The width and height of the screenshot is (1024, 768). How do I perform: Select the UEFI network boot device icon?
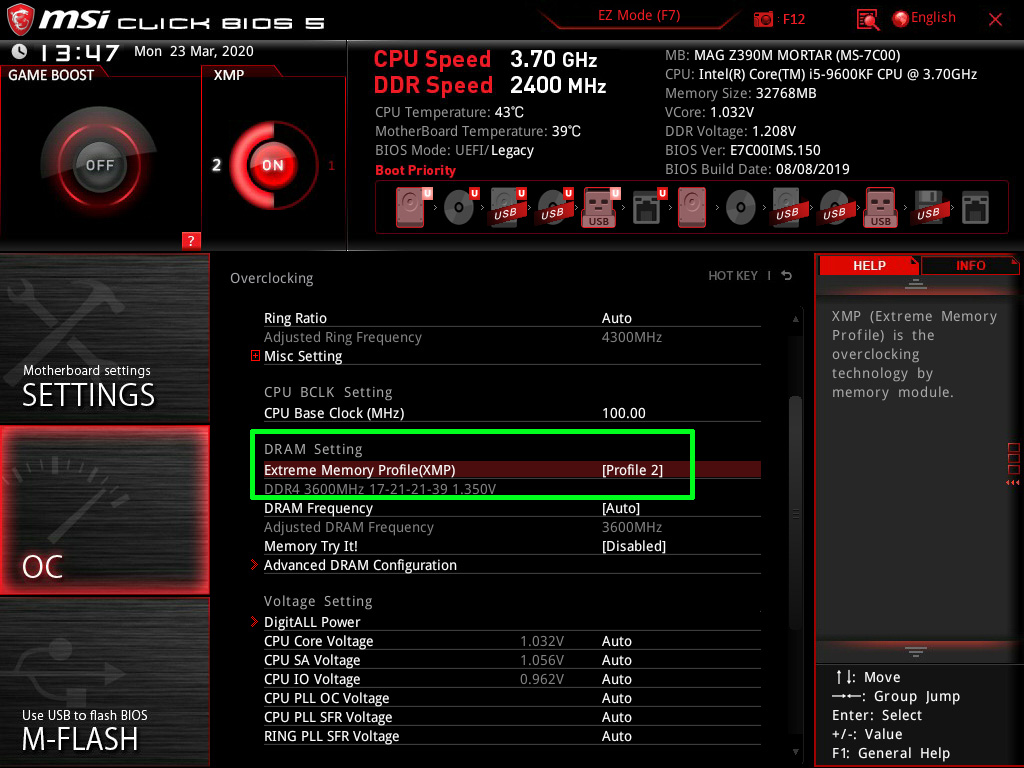coord(647,208)
